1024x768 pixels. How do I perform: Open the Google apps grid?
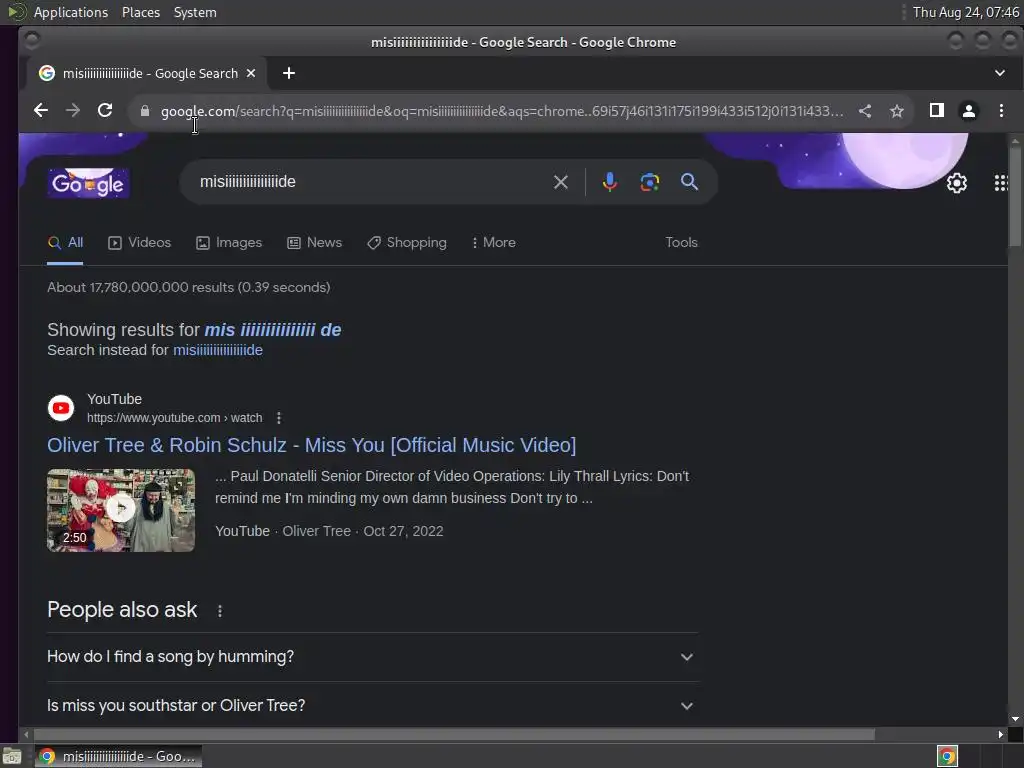pyautogui.click(x=1001, y=183)
